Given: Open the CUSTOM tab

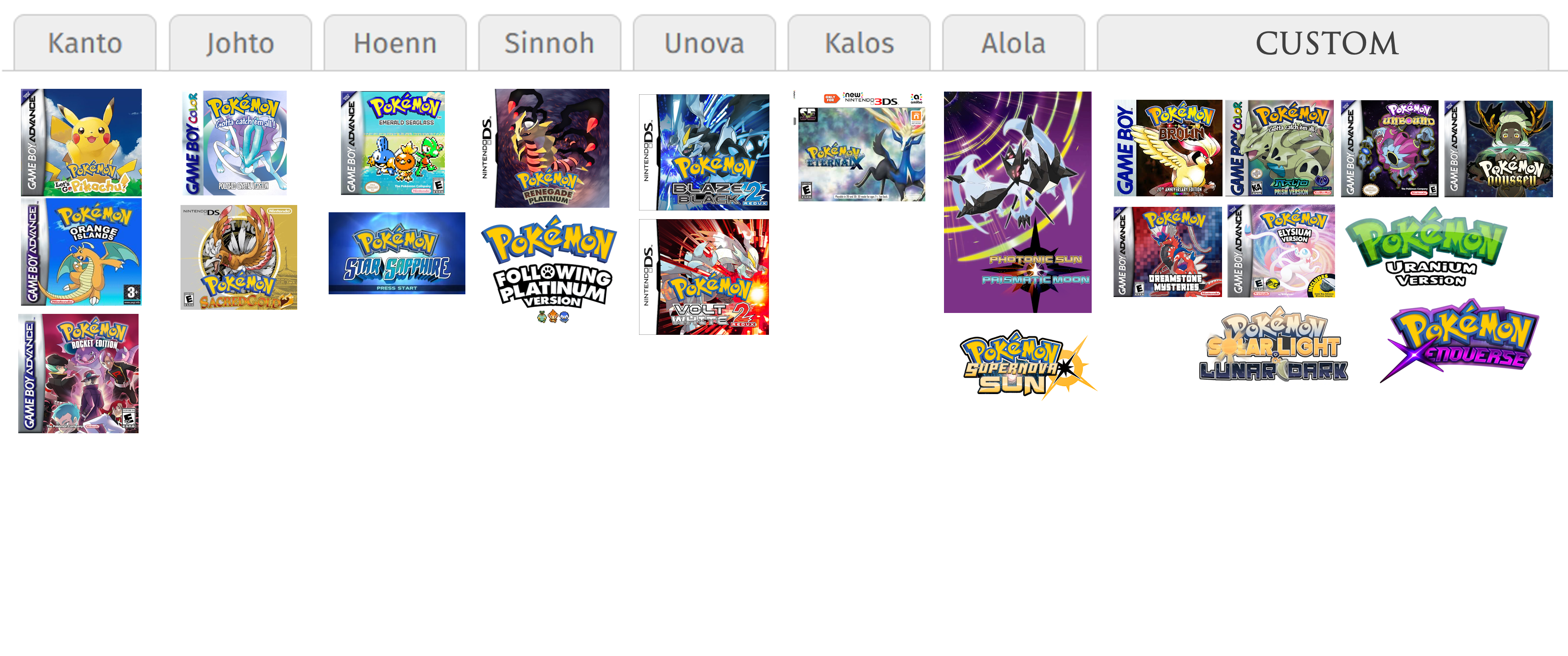Looking at the screenshot, I should (x=1323, y=43).
